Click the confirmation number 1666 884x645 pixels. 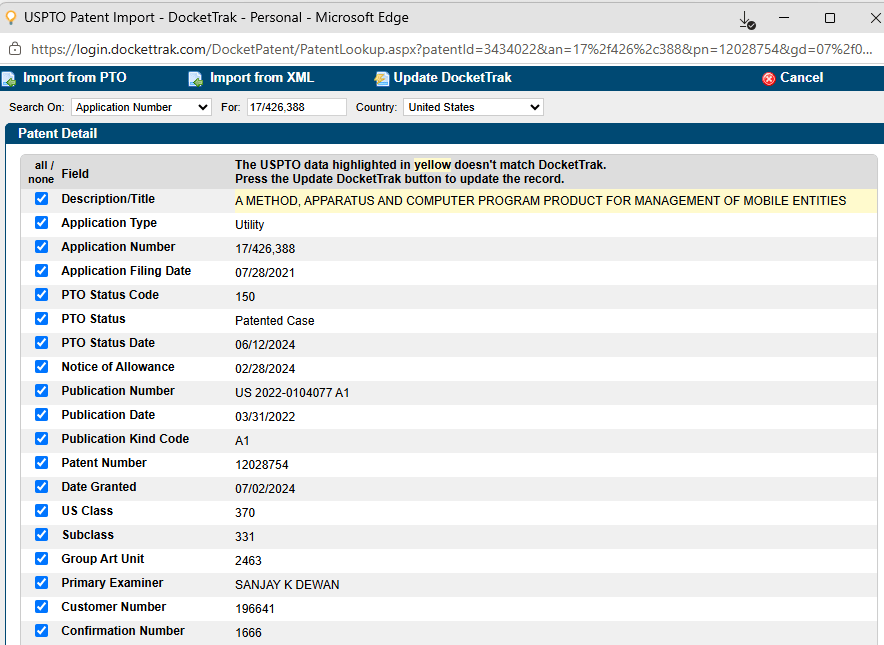point(248,633)
